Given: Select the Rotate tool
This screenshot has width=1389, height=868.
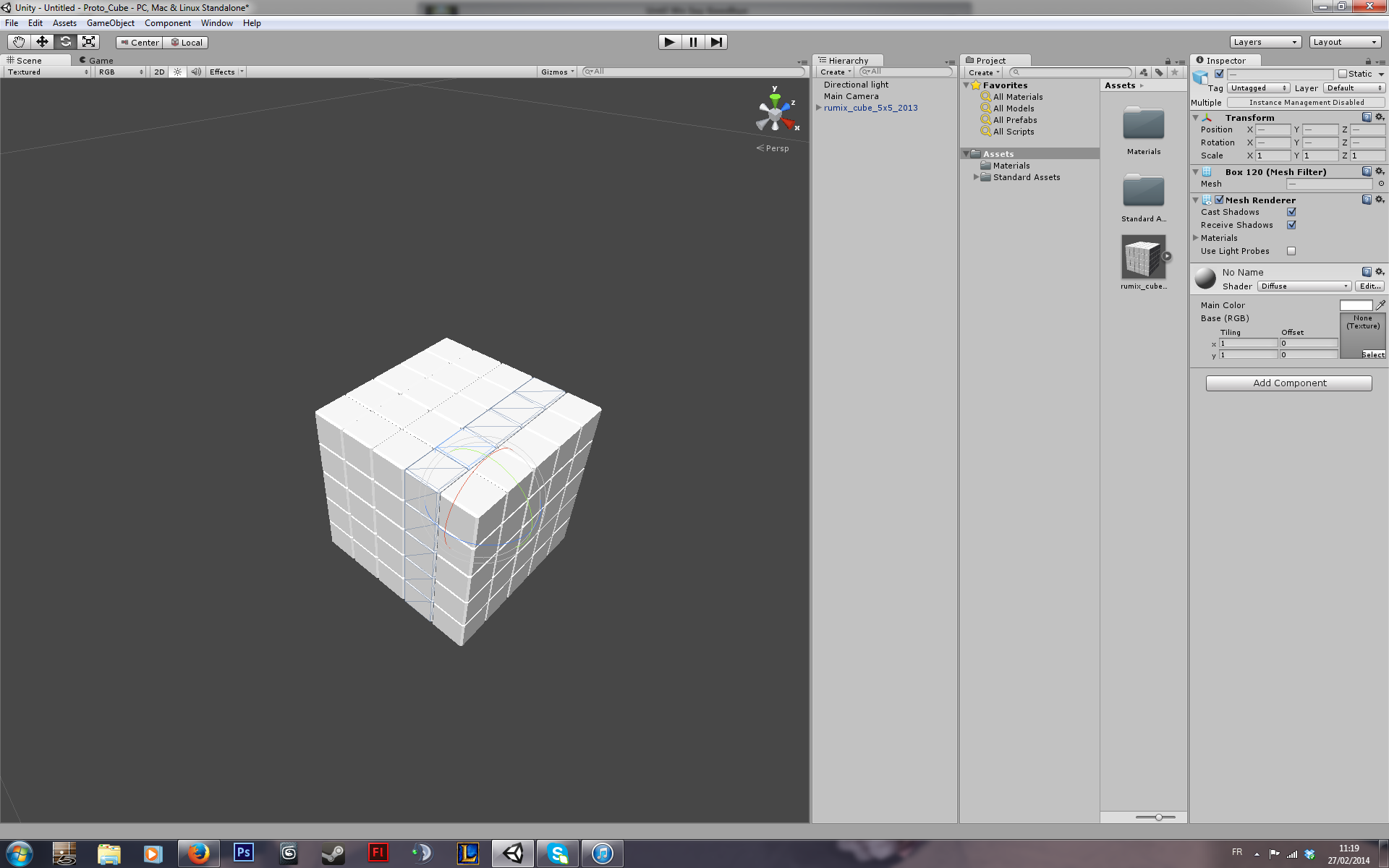Looking at the screenshot, I should (65, 42).
